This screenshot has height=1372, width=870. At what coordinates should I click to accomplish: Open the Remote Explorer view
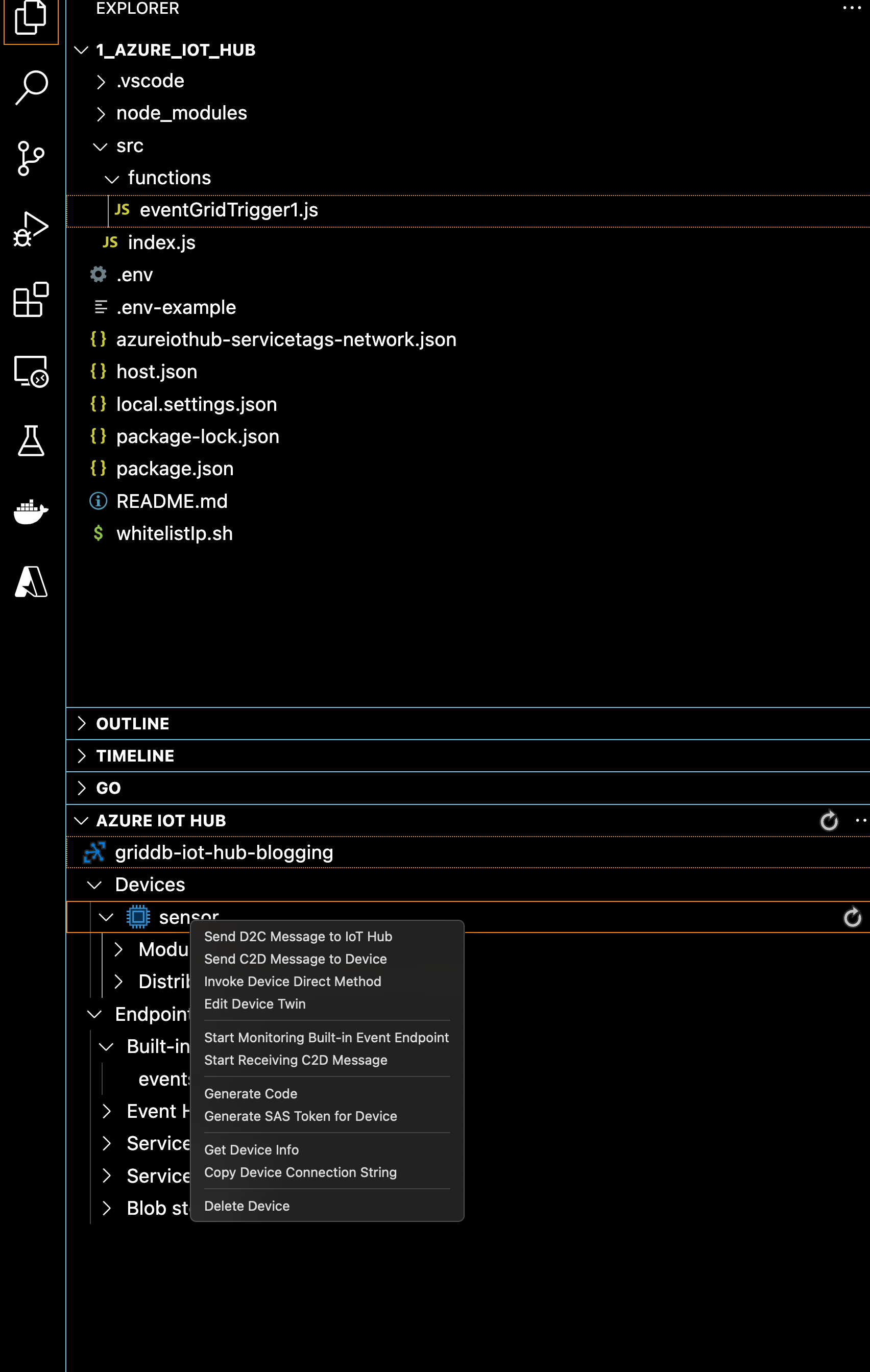pyautogui.click(x=31, y=371)
